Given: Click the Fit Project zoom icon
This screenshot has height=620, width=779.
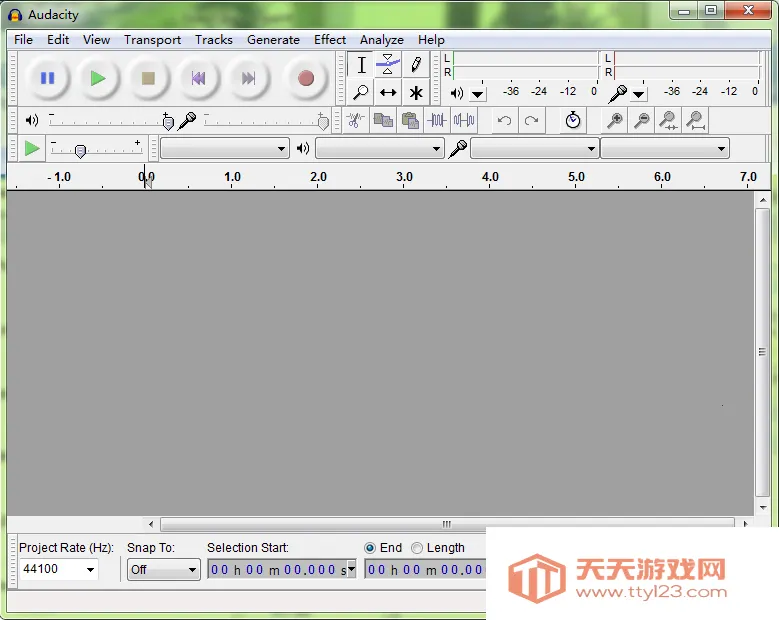Looking at the screenshot, I should click(x=696, y=120).
